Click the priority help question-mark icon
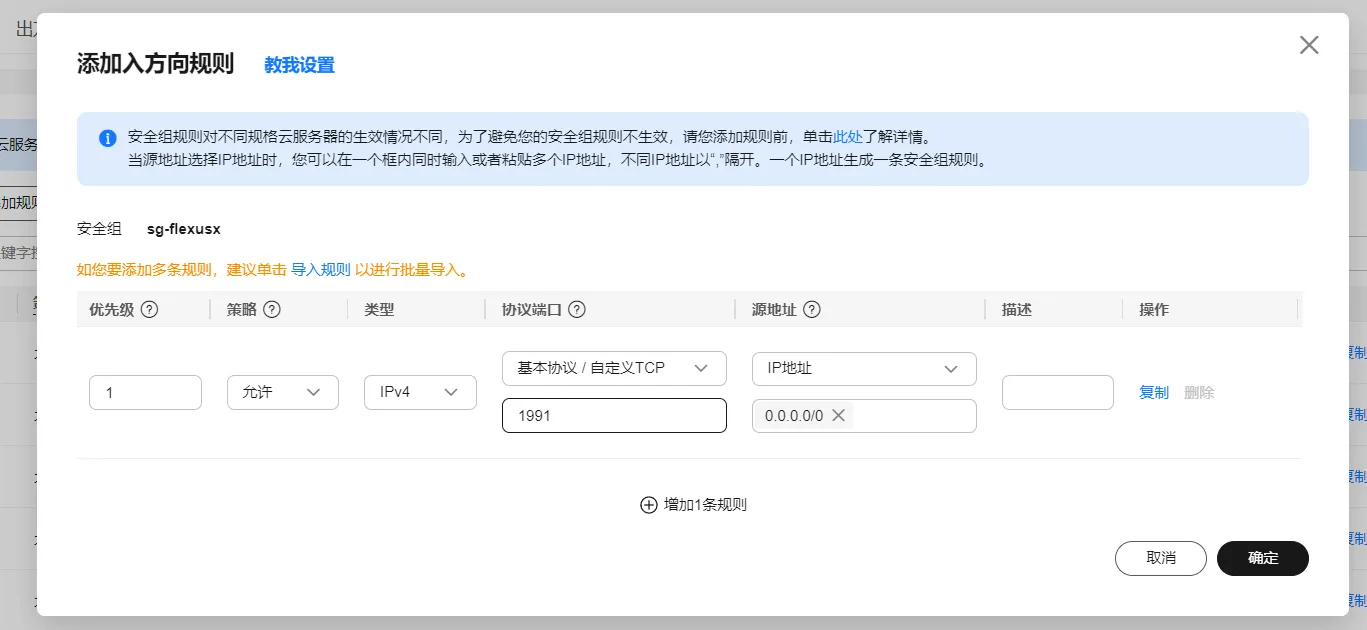The height and width of the screenshot is (630, 1367). coord(150,310)
